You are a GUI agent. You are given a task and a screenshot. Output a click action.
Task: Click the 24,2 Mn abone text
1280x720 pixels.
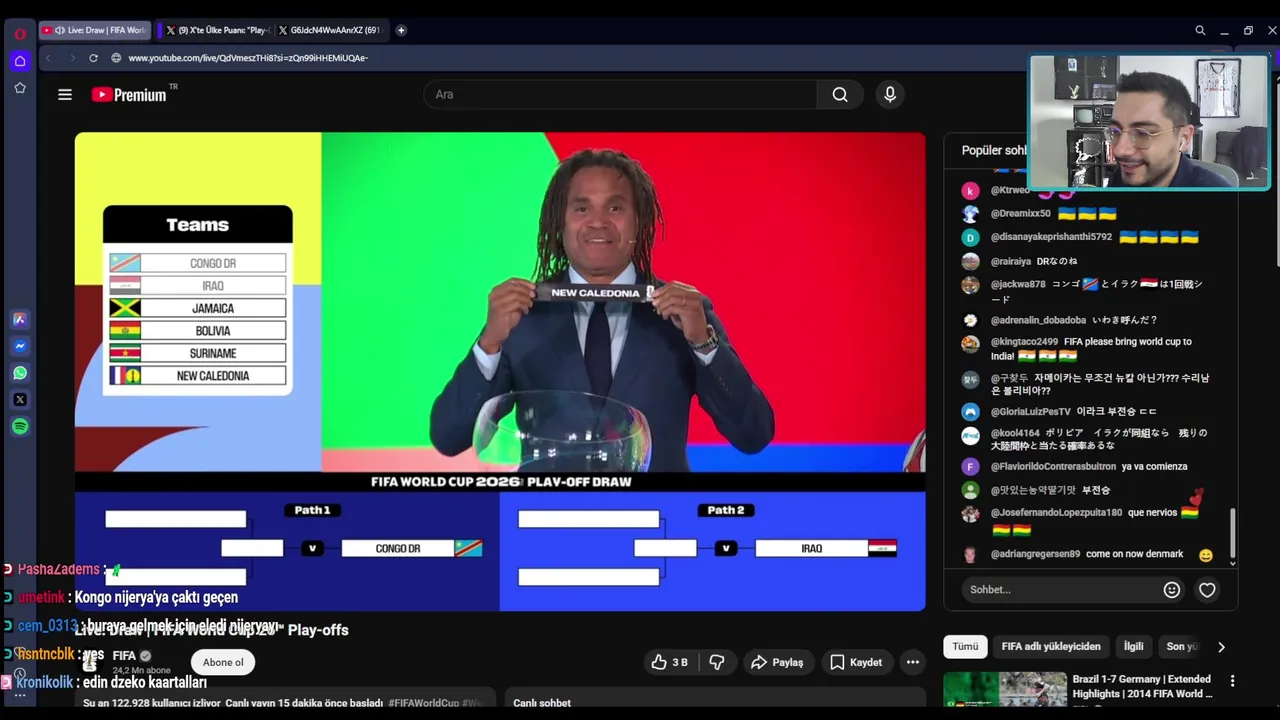141,670
